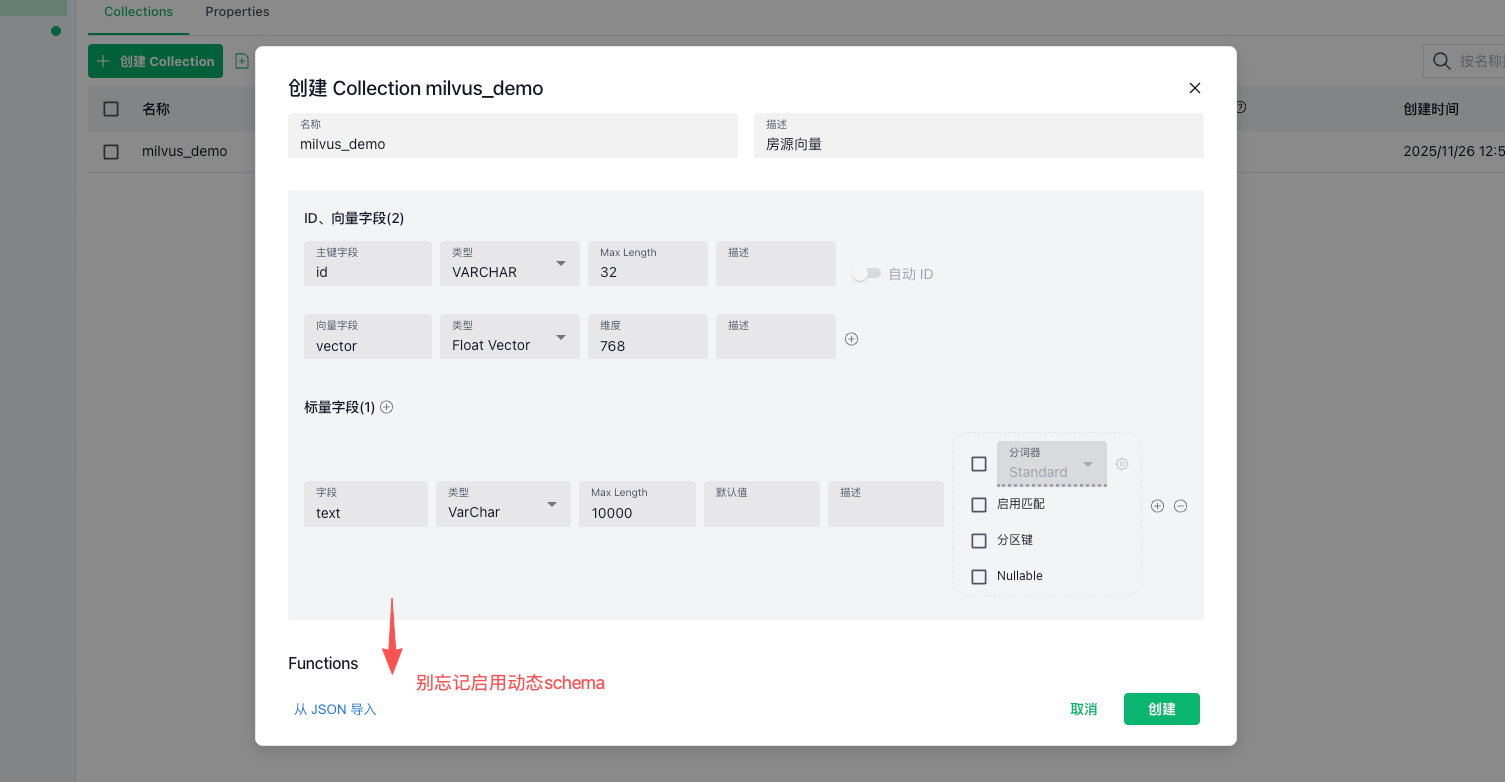Close the create Collection dialog
The image size is (1505, 782).
(1194, 88)
